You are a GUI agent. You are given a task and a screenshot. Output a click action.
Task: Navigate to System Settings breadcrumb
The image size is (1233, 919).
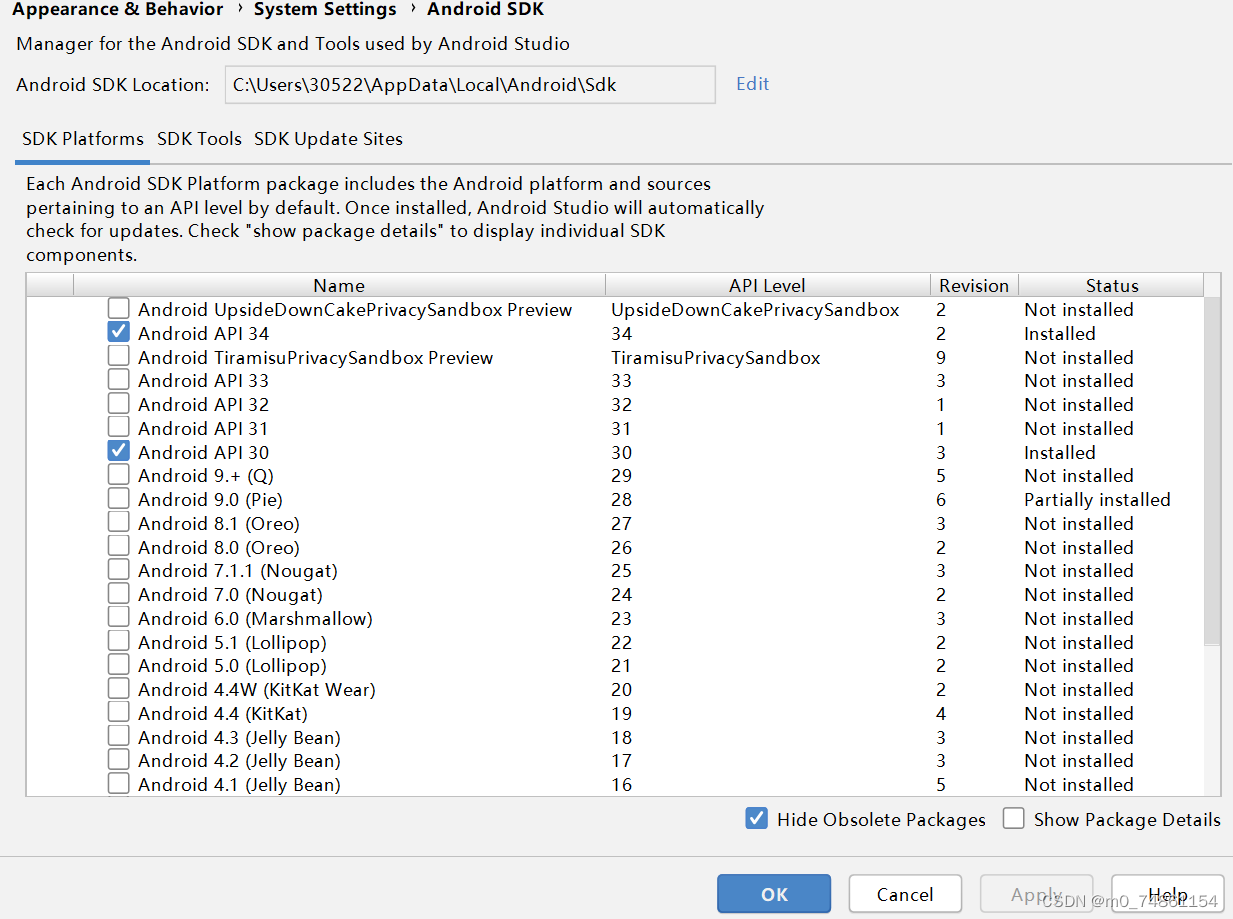[324, 11]
